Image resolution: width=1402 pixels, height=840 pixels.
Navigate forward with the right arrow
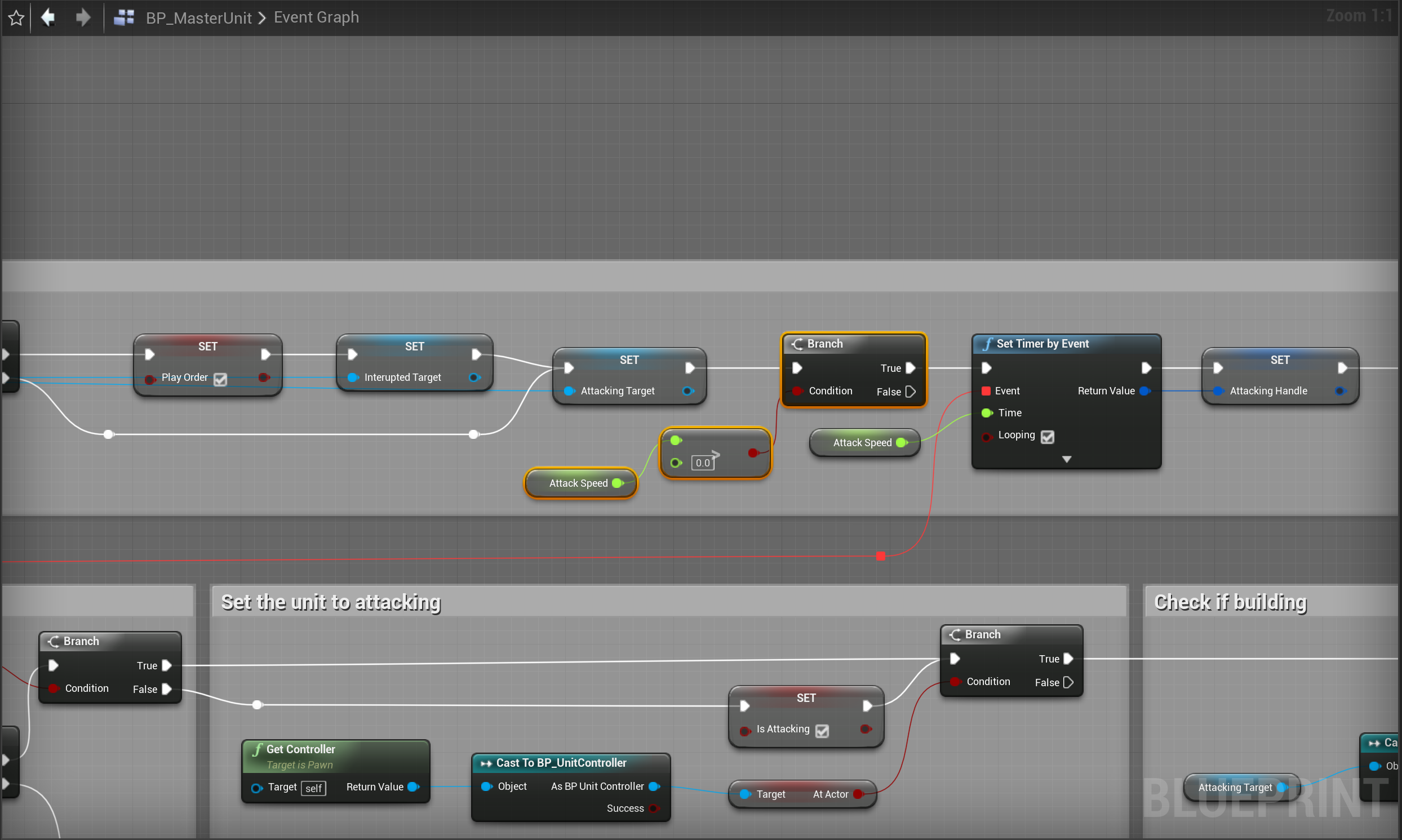(x=83, y=17)
